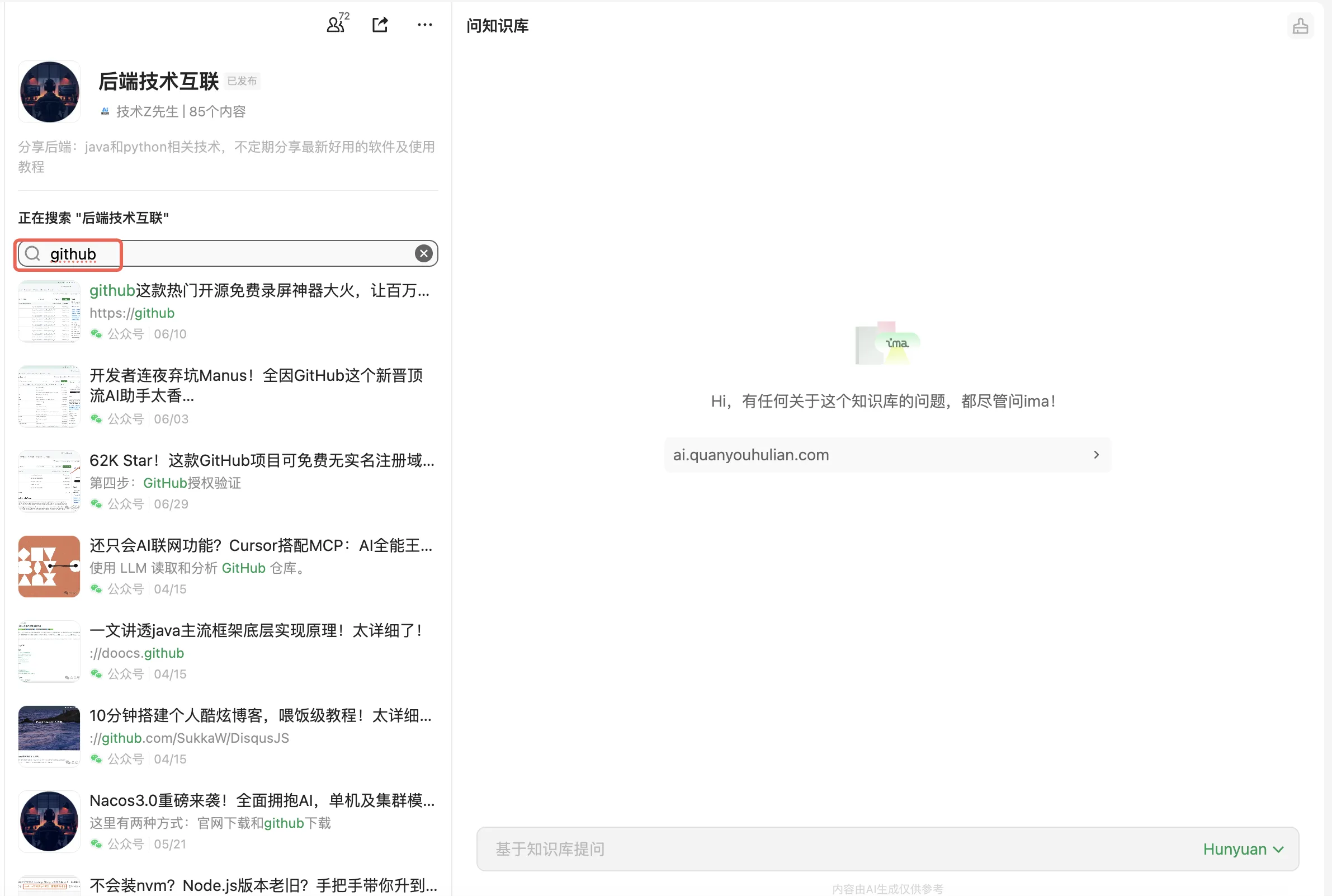1332x896 pixels.
Task: Click avatar thumbnail of Nacos3.0 article
Action: pos(49,822)
